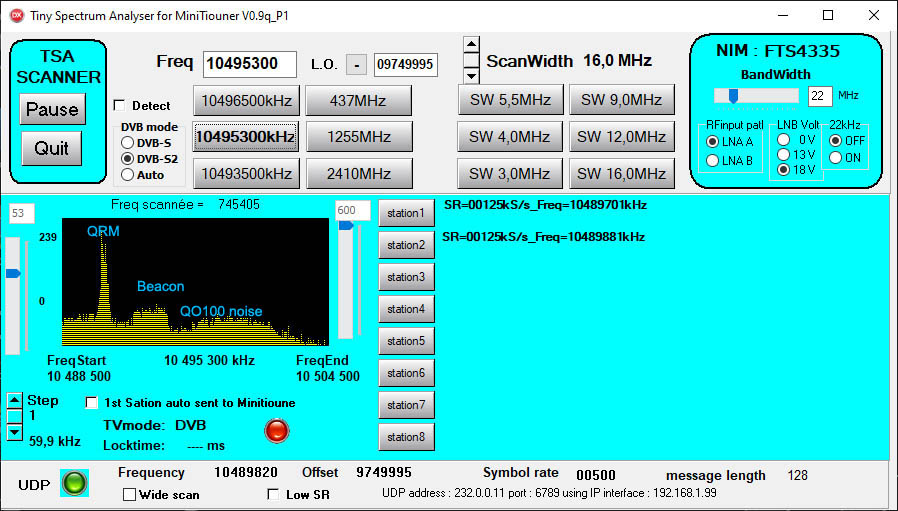Enable the Detect checkbox
The height and width of the screenshot is (511, 898).
click(120, 106)
